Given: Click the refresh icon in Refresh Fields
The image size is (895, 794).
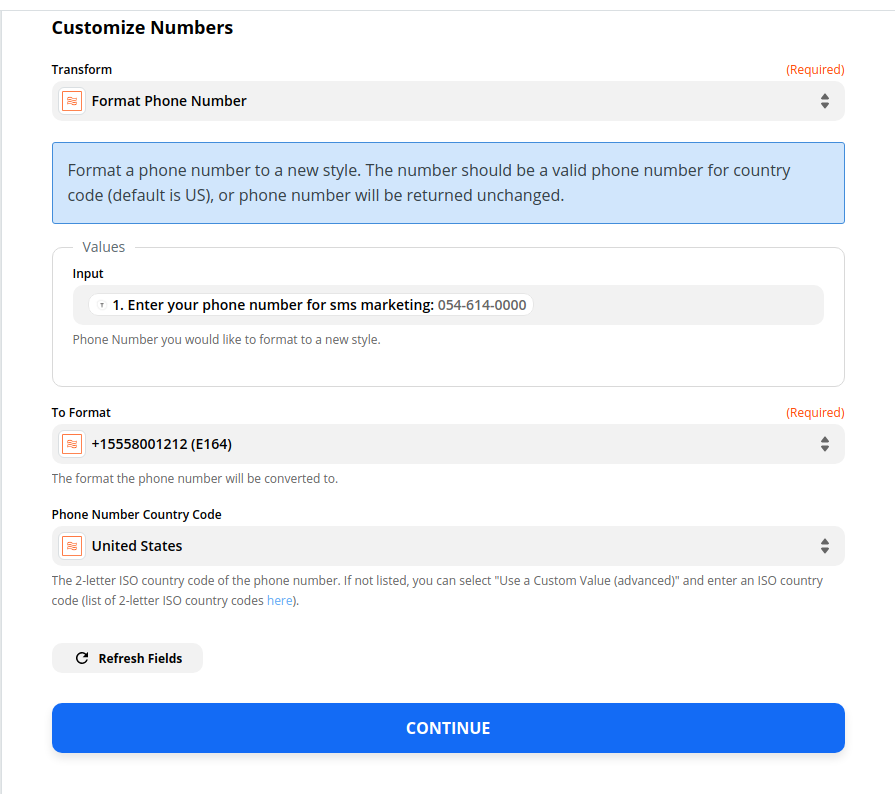Looking at the screenshot, I should [82, 658].
